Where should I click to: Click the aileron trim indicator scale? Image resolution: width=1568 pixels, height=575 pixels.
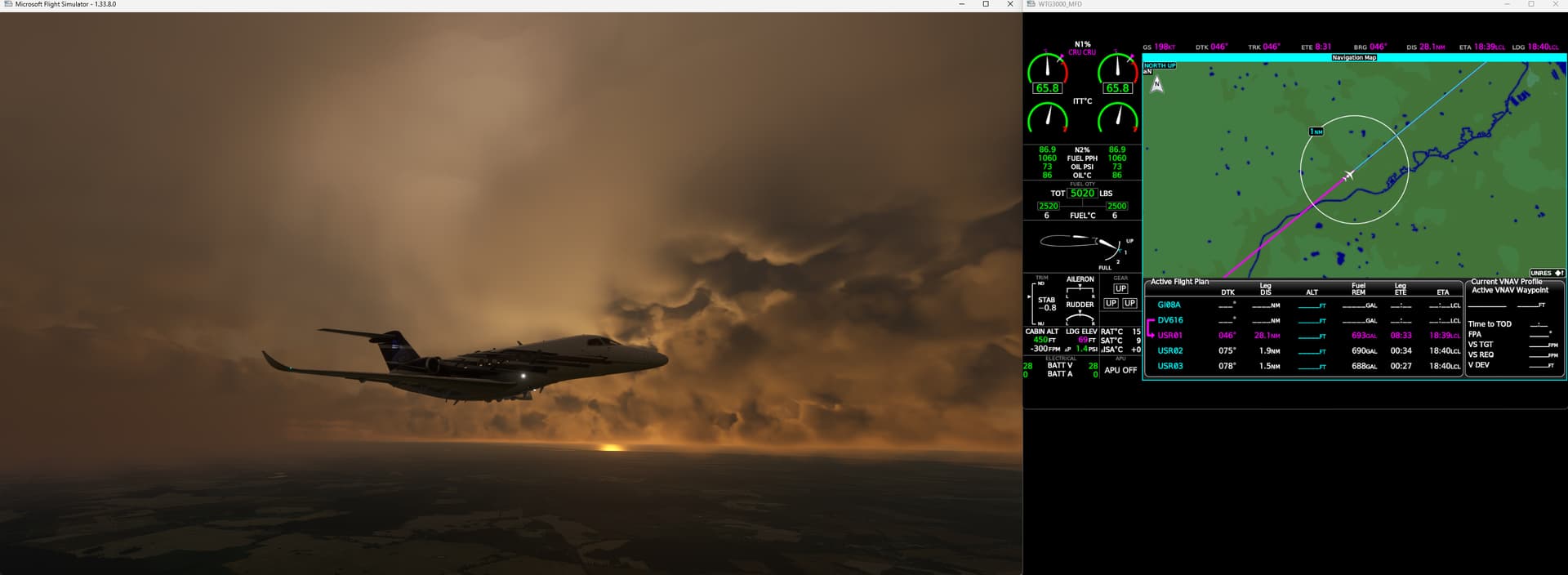pyautogui.click(x=1080, y=290)
